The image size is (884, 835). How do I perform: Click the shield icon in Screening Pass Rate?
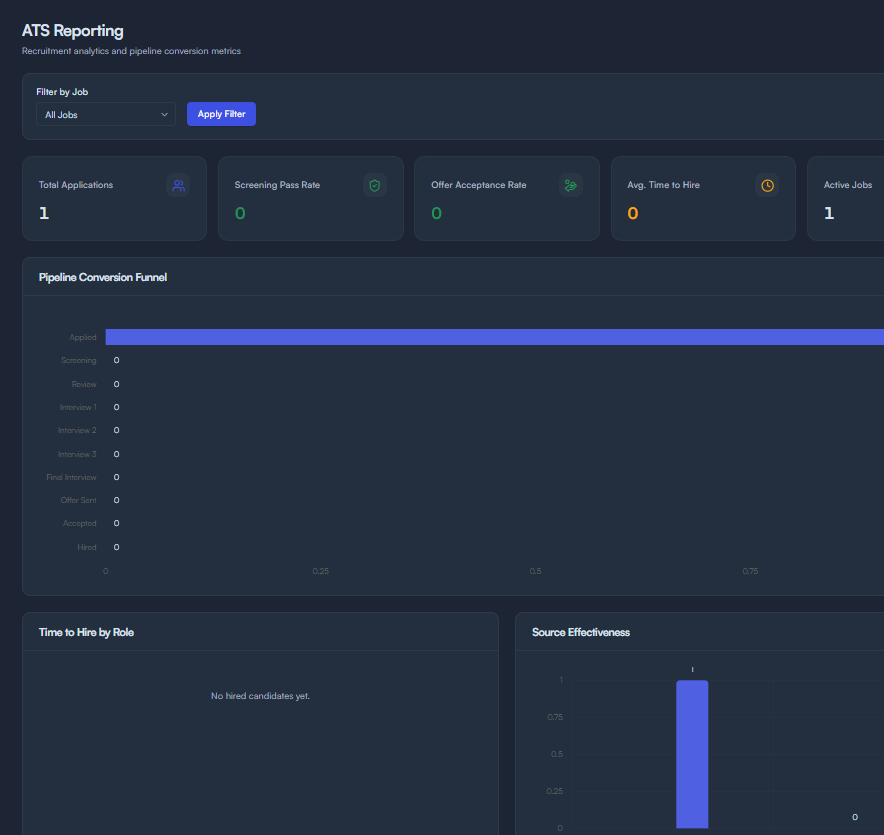pyautogui.click(x=374, y=185)
